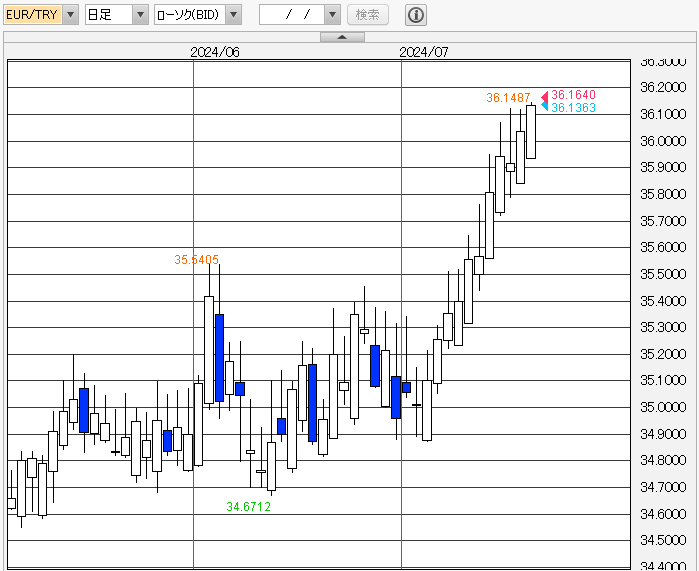Click the 35.2000 price axis label
Screen dimensions: 699x571
663,354
